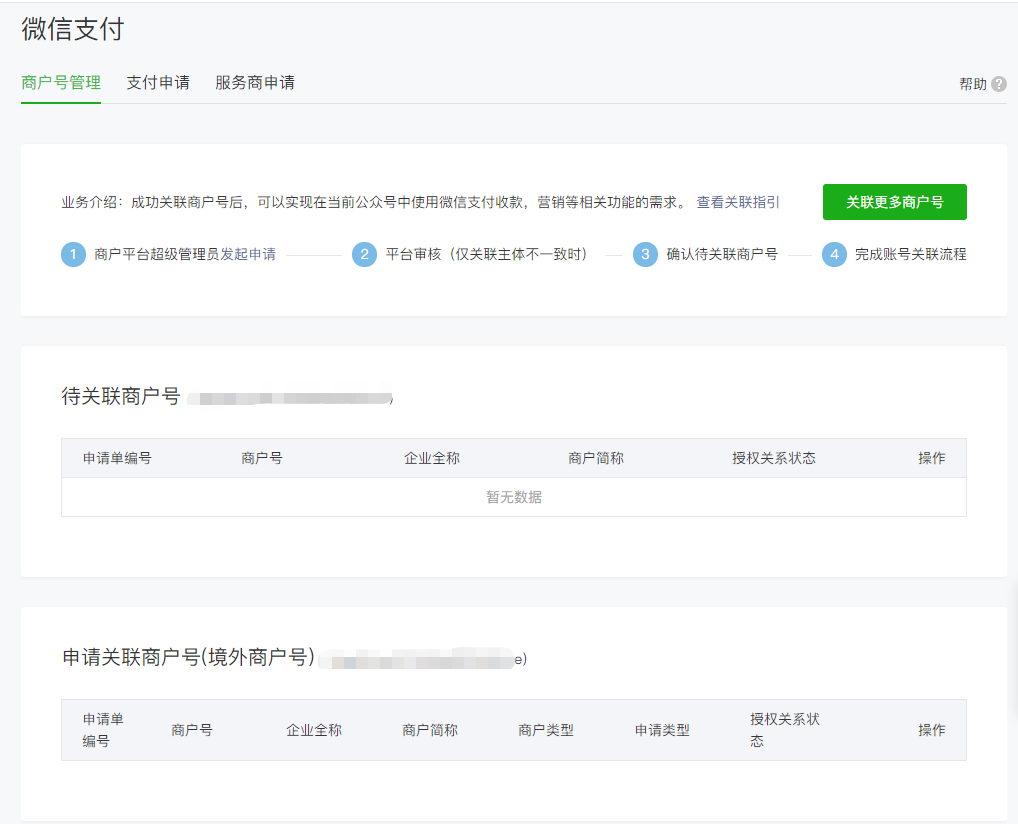The image size is (1018, 824).
Task: Click the 帮助 question mark icon
Action: point(999,84)
